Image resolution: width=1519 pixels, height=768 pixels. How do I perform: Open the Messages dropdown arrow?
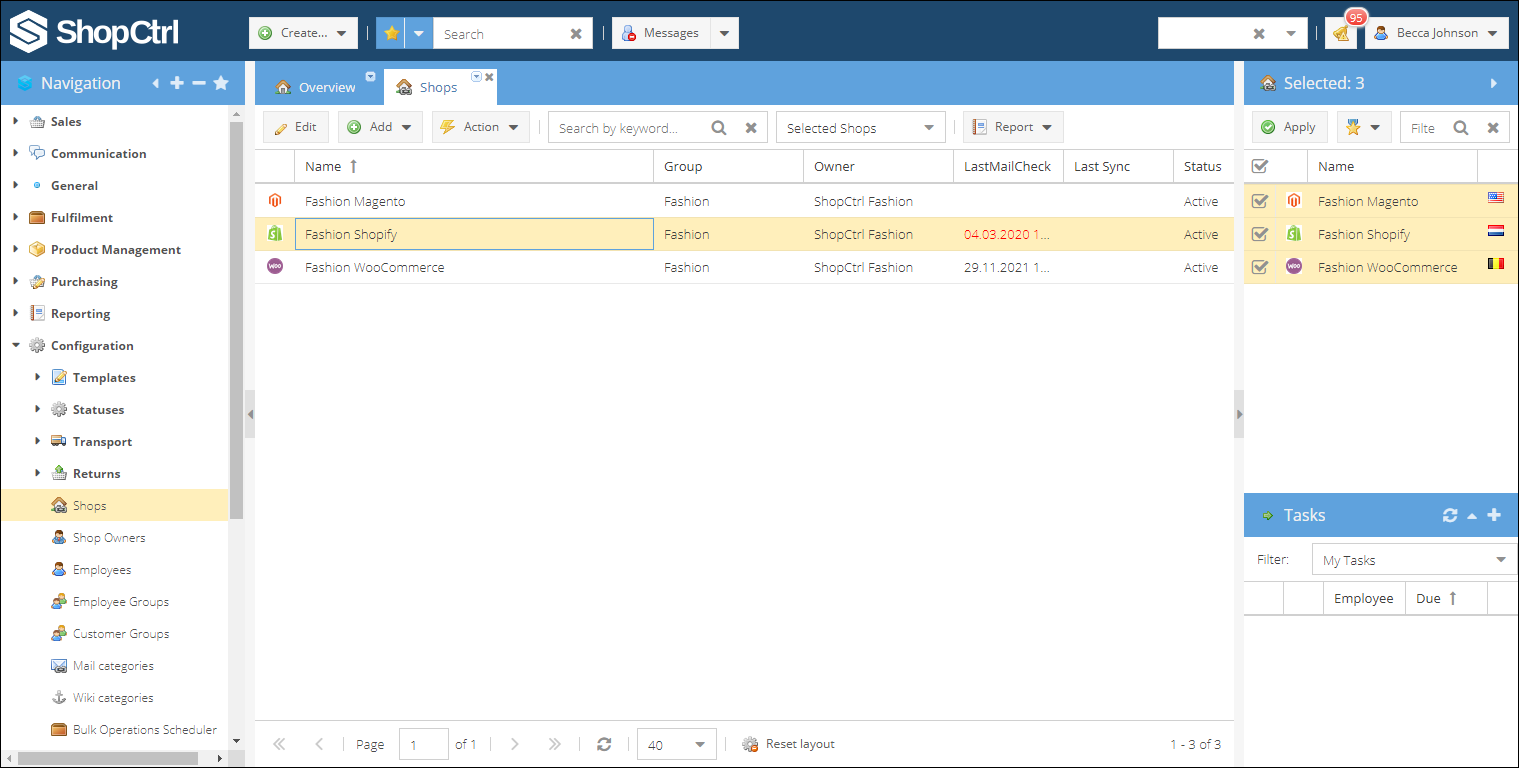(725, 33)
